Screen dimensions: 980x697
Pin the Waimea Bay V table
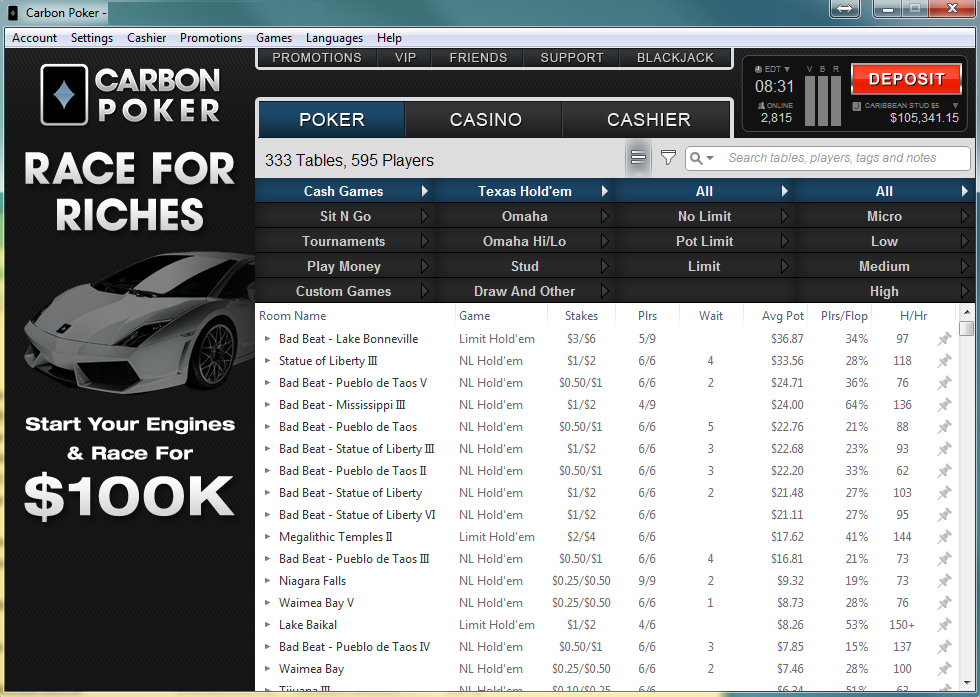point(944,603)
